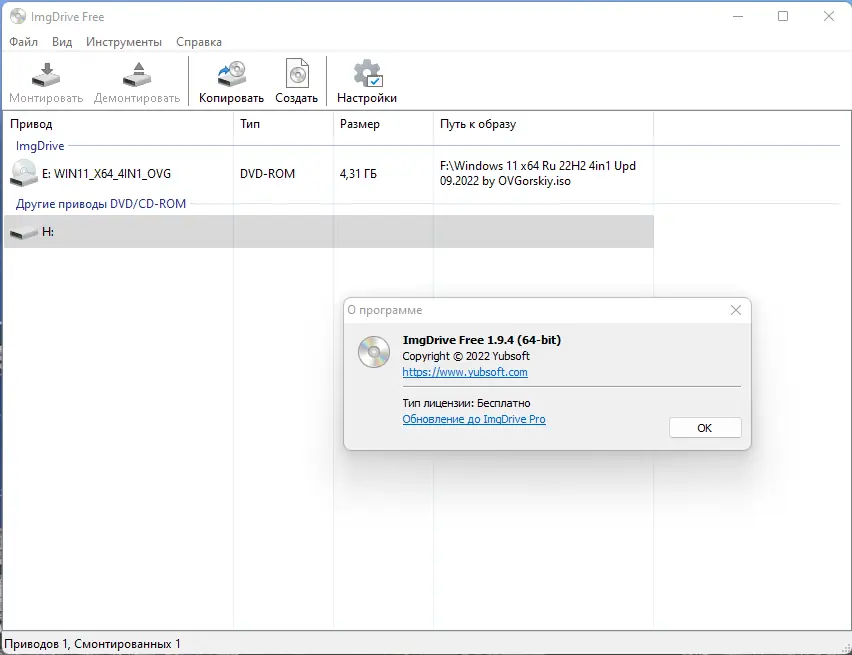This screenshot has height=655, width=852.
Task: Sort by the Размер column header
Action: [x=383, y=124]
